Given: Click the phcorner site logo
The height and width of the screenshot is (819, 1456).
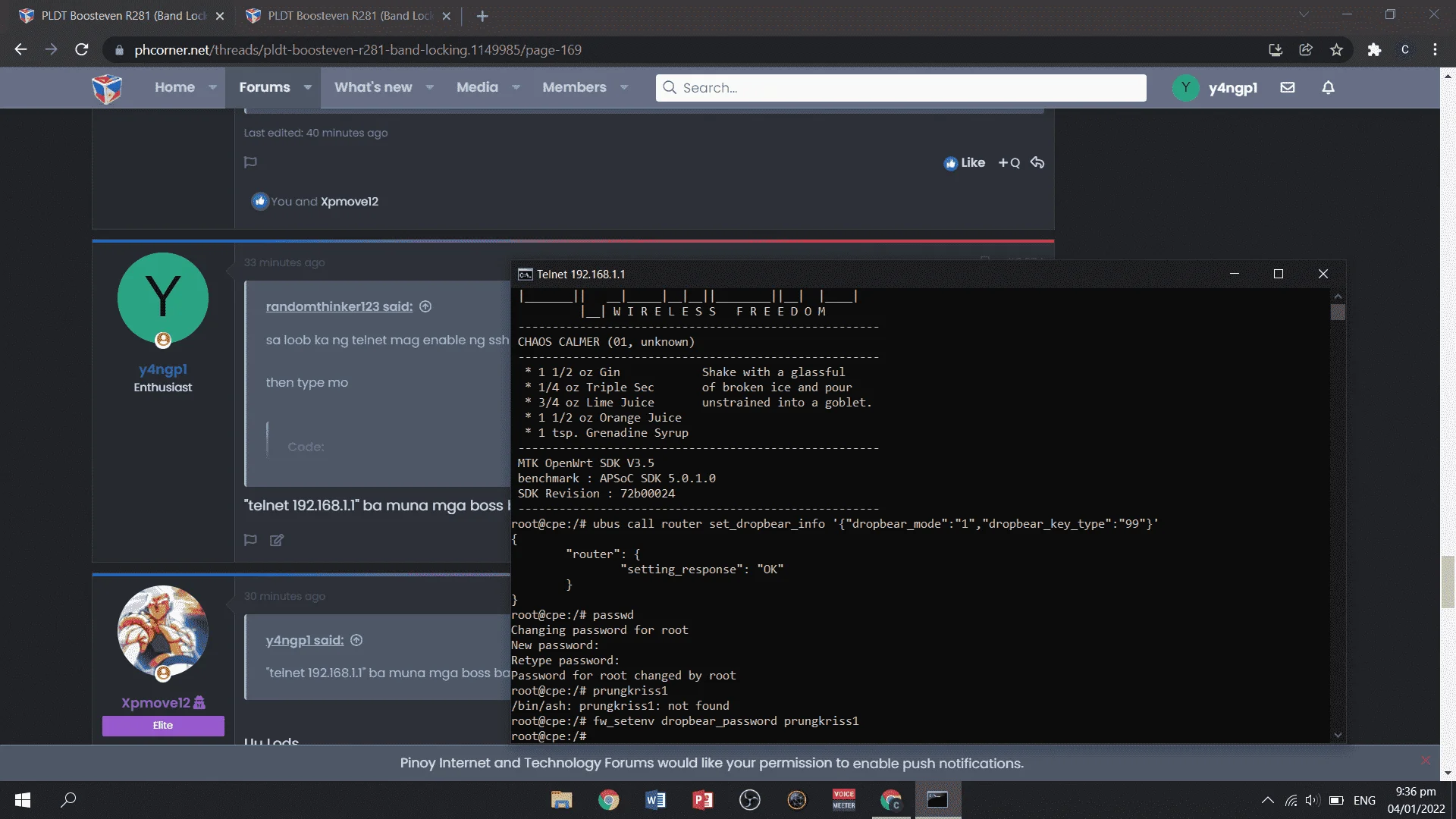Looking at the screenshot, I should click(x=107, y=88).
